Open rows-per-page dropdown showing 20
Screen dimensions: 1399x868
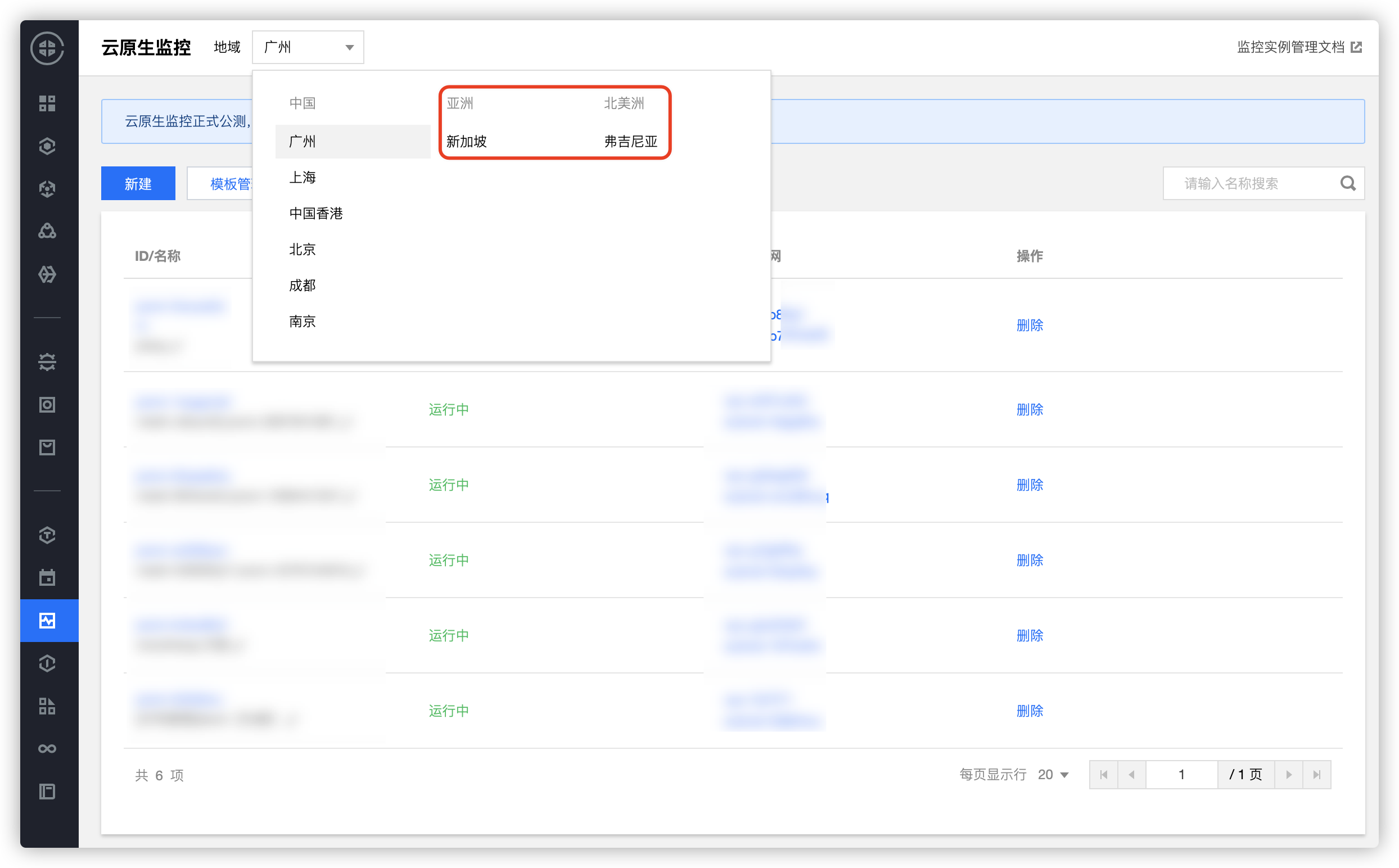click(1053, 775)
